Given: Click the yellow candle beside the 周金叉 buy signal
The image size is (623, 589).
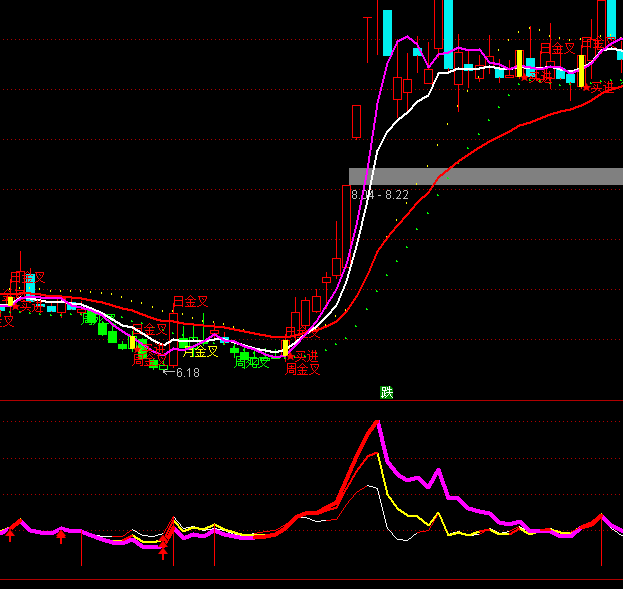Looking at the screenshot, I should point(285,348).
